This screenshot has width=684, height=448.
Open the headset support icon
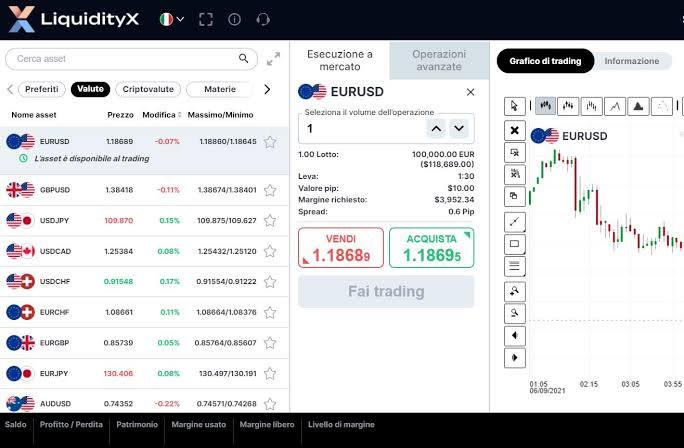pyautogui.click(x=263, y=19)
